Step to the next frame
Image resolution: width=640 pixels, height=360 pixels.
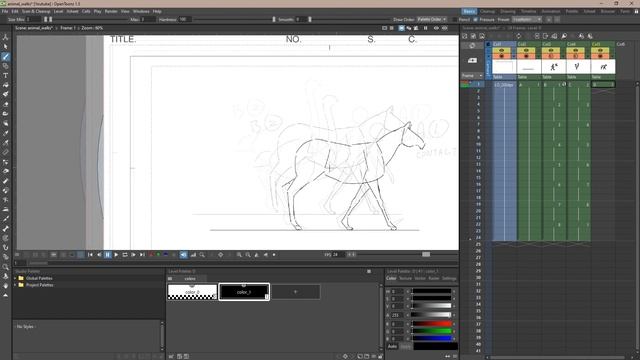coord(133,255)
